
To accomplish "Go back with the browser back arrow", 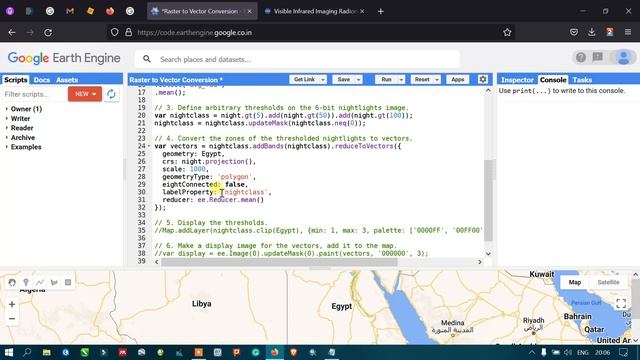I will (12, 32).
